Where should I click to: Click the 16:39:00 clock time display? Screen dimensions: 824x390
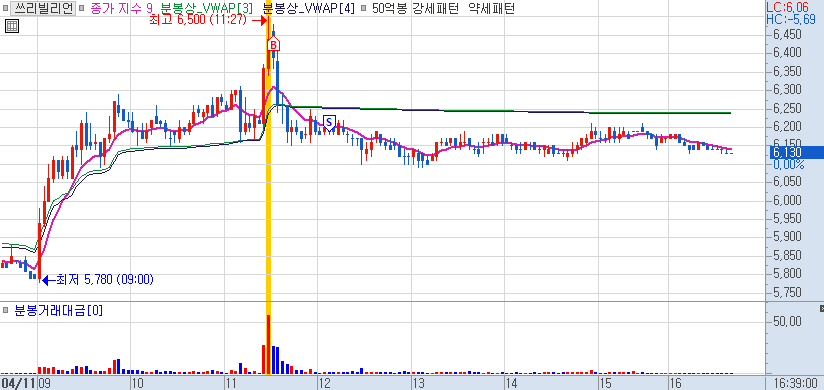795,383
